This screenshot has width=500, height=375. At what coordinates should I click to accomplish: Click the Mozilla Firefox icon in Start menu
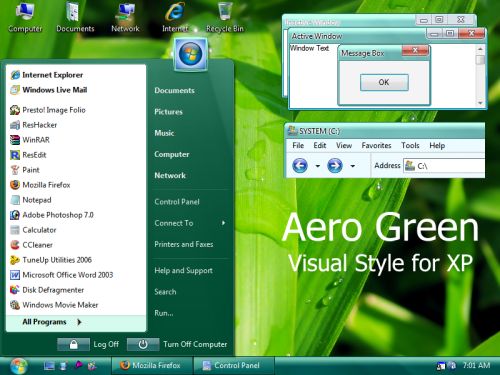pos(15,185)
